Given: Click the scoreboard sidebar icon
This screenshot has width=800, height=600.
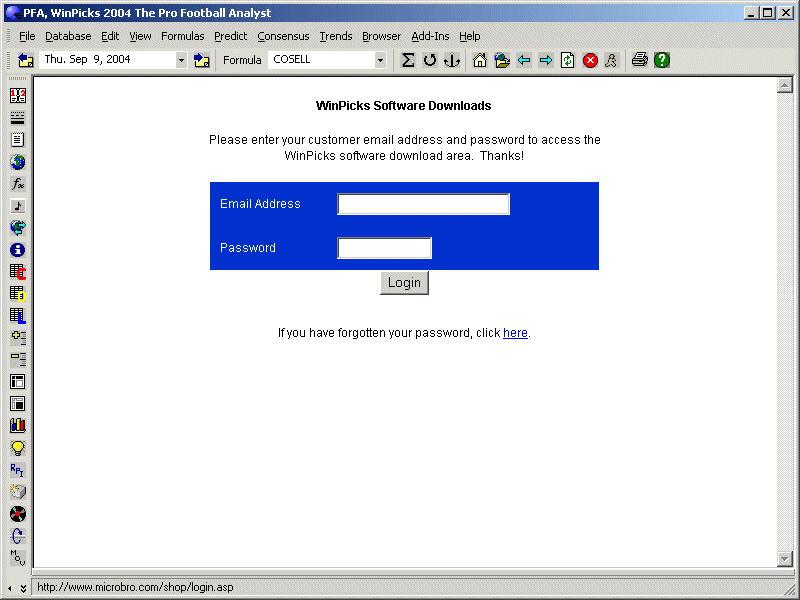Looking at the screenshot, I should [x=18, y=95].
